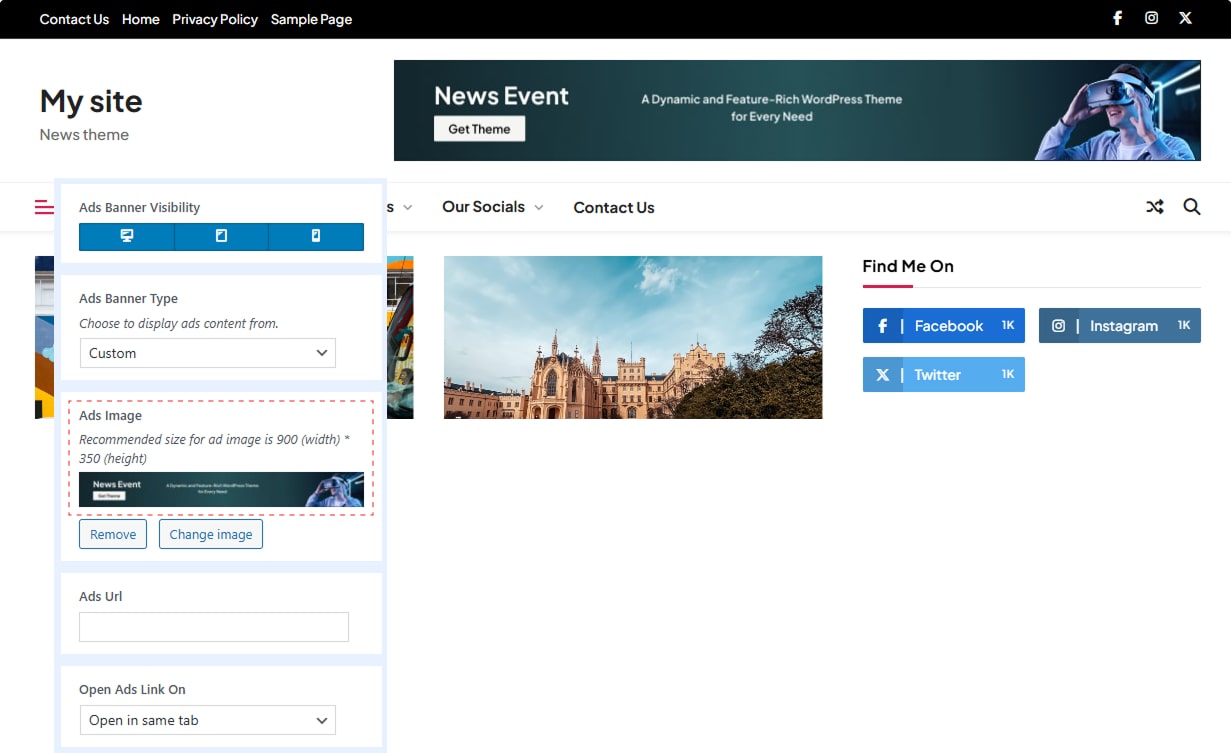The width and height of the screenshot is (1231, 753).
Task: Select the Ads Image preview thumbnail
Action: click(x=221, y=490)
